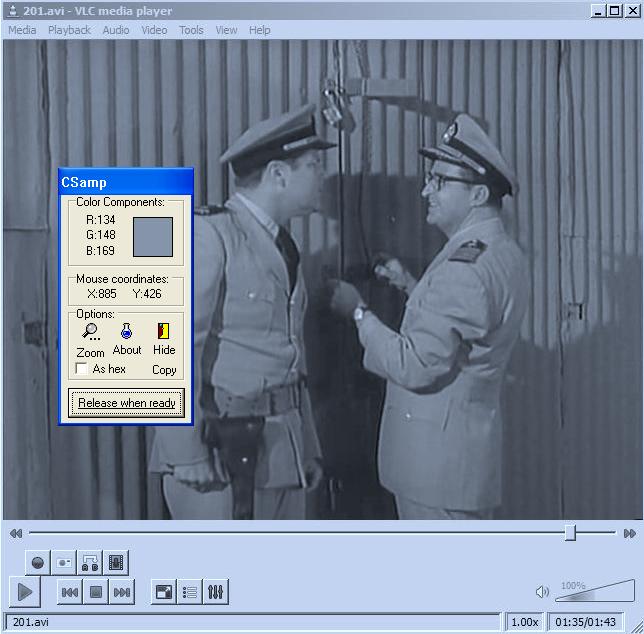Click the seek bar handle
This screenshot has width=644, height=634.
click(570, 533)
